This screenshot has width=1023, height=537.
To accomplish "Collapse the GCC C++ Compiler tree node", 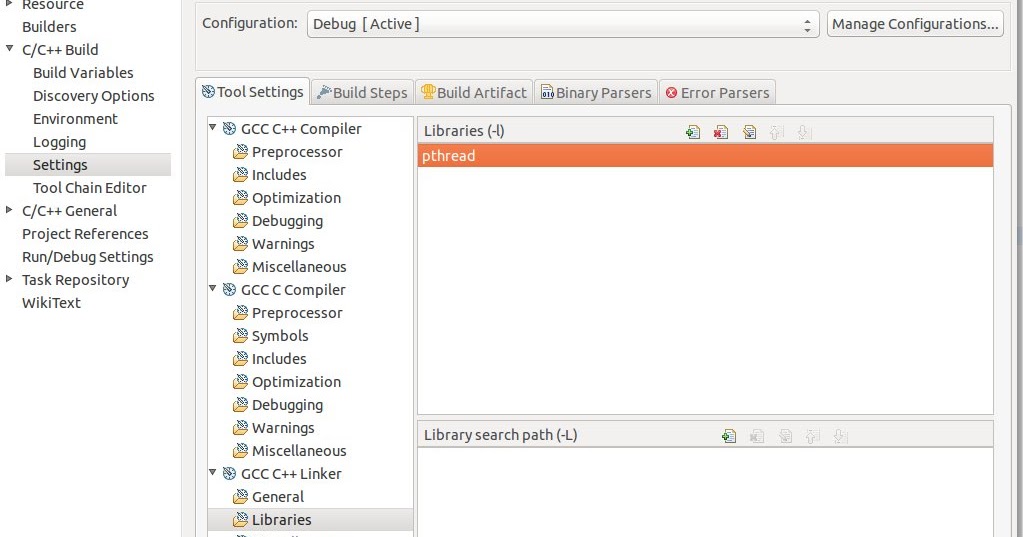I will pyautogui.click(x=213, y=128).
